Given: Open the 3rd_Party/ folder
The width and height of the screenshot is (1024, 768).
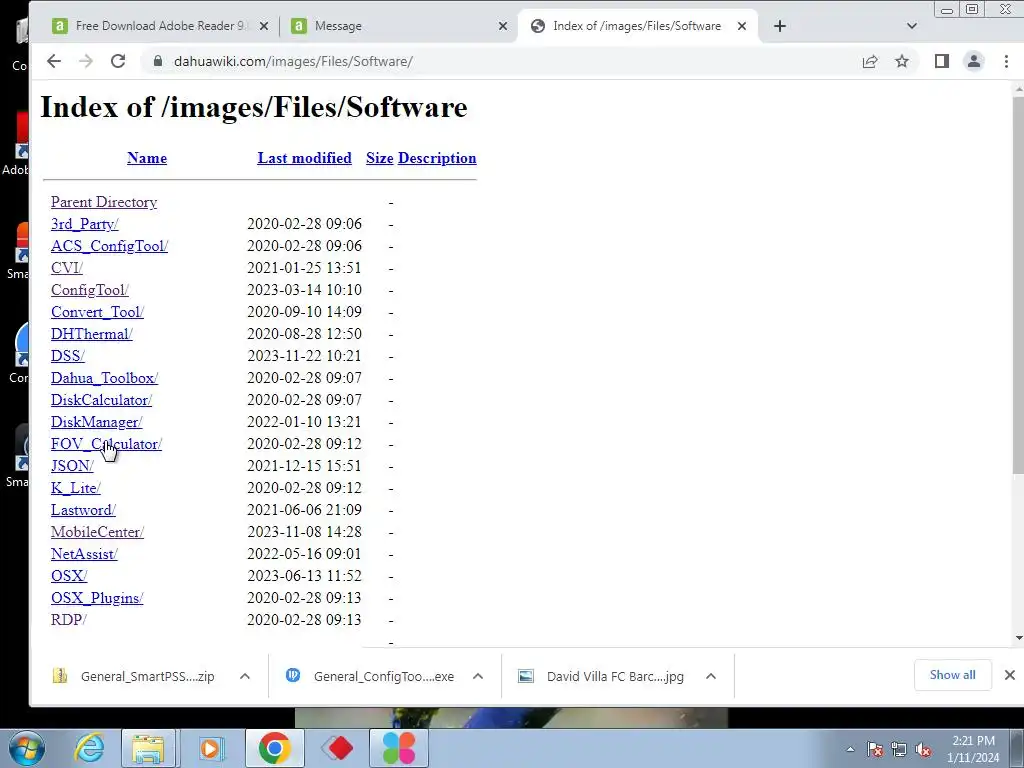Looking at the screenshot, I should pyautogui.click(x=84, y=224).
